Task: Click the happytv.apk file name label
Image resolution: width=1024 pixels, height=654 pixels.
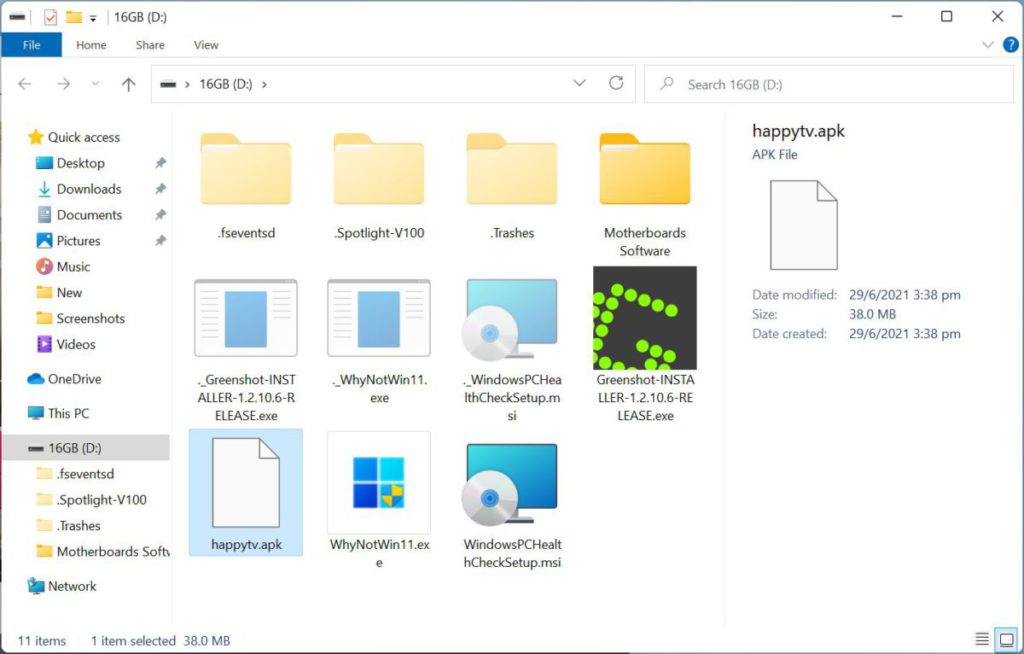Action: click(246, 544)
